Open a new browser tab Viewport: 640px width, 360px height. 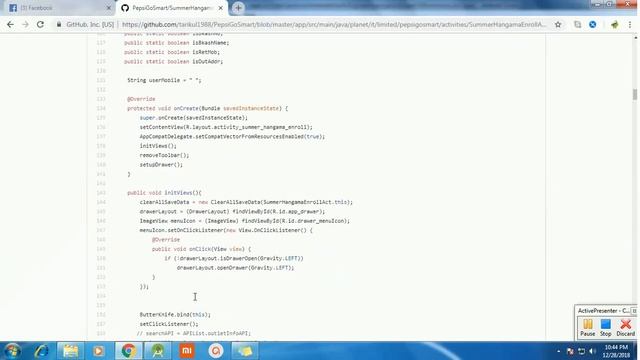[238, 8]
